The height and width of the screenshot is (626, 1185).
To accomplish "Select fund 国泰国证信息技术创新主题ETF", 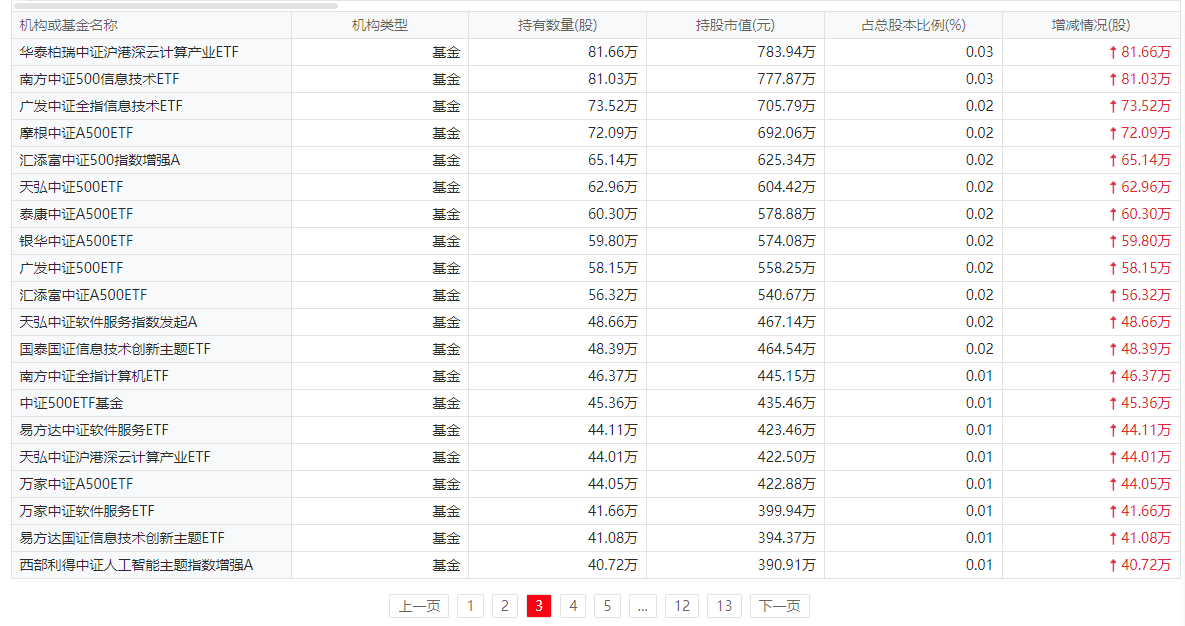I will (115, 349).
